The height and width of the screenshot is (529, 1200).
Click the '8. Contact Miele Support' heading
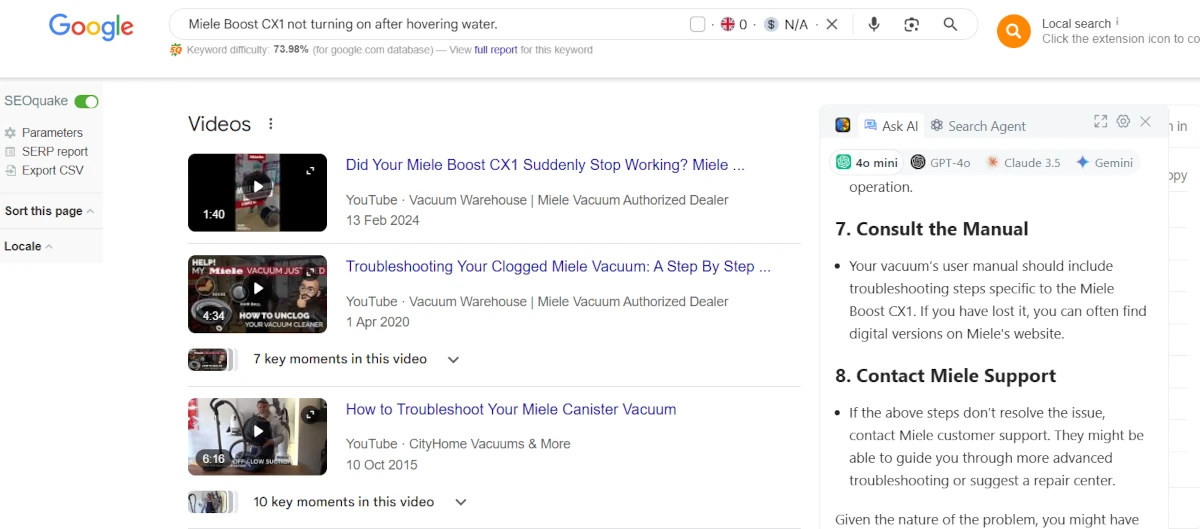[x=946, y=376]
